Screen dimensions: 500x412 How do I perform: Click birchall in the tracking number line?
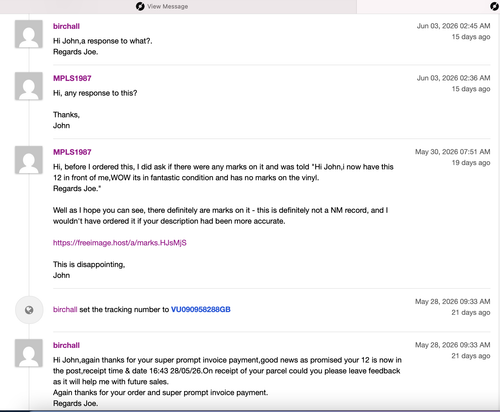coord(65,309)
